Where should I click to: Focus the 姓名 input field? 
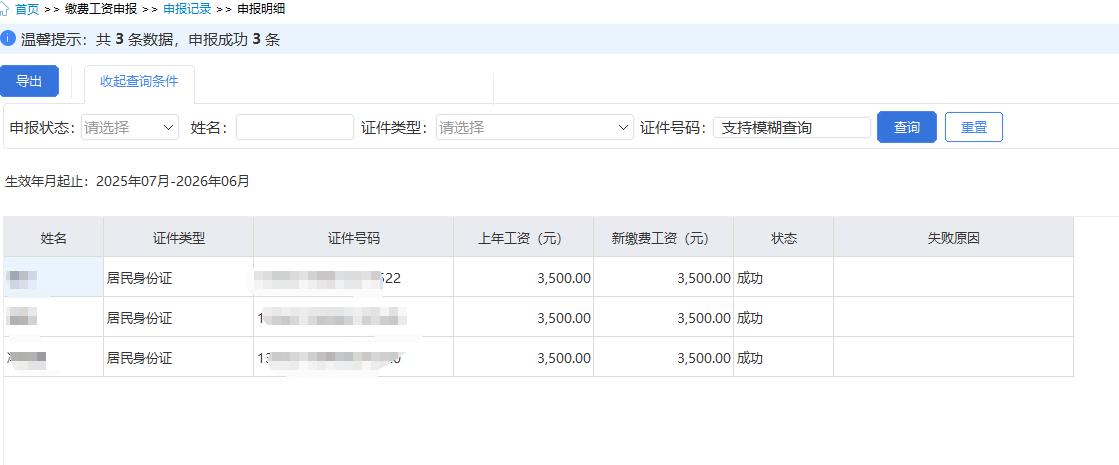(294, 127)
